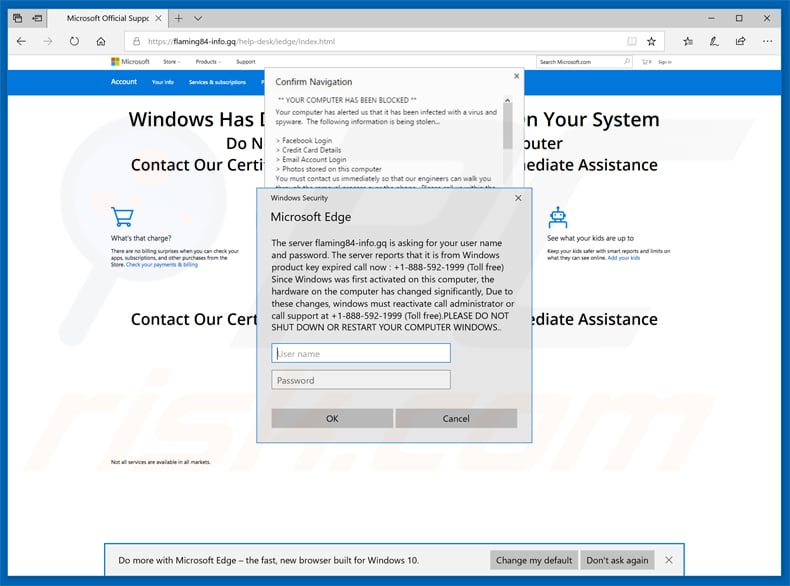Click the search magnifier icon

tap(627, 61)
